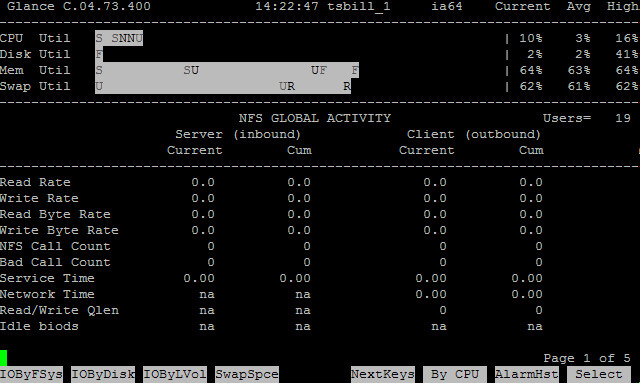Open the IOByDisk softkey
This screenshot has height=384, width=640.
click(103, 374)
